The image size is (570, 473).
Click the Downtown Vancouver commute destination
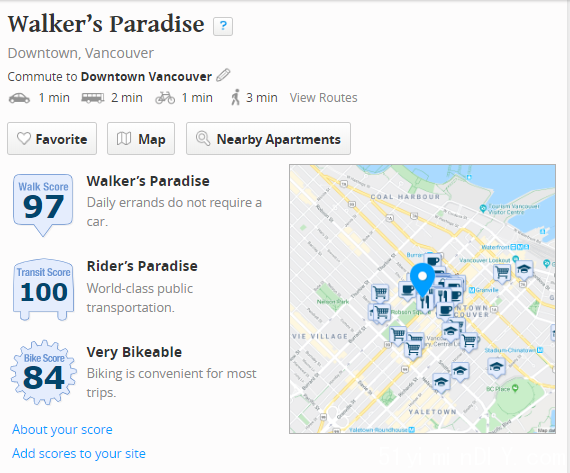coord(146,77)
